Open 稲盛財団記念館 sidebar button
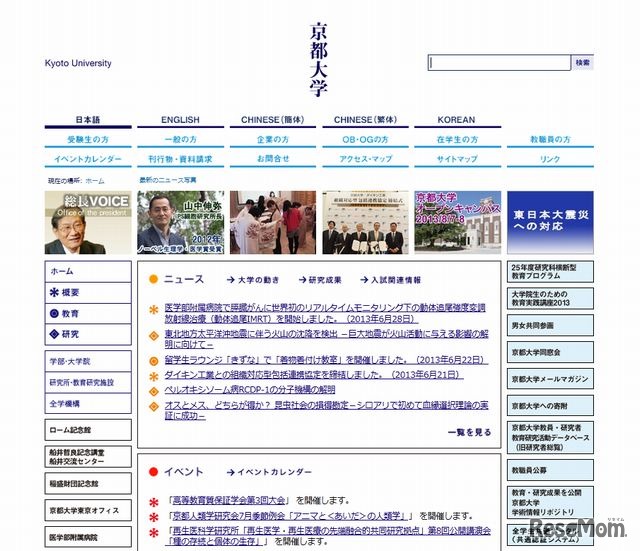The height and width of the screenshot is (551, 640). (88, 484)
